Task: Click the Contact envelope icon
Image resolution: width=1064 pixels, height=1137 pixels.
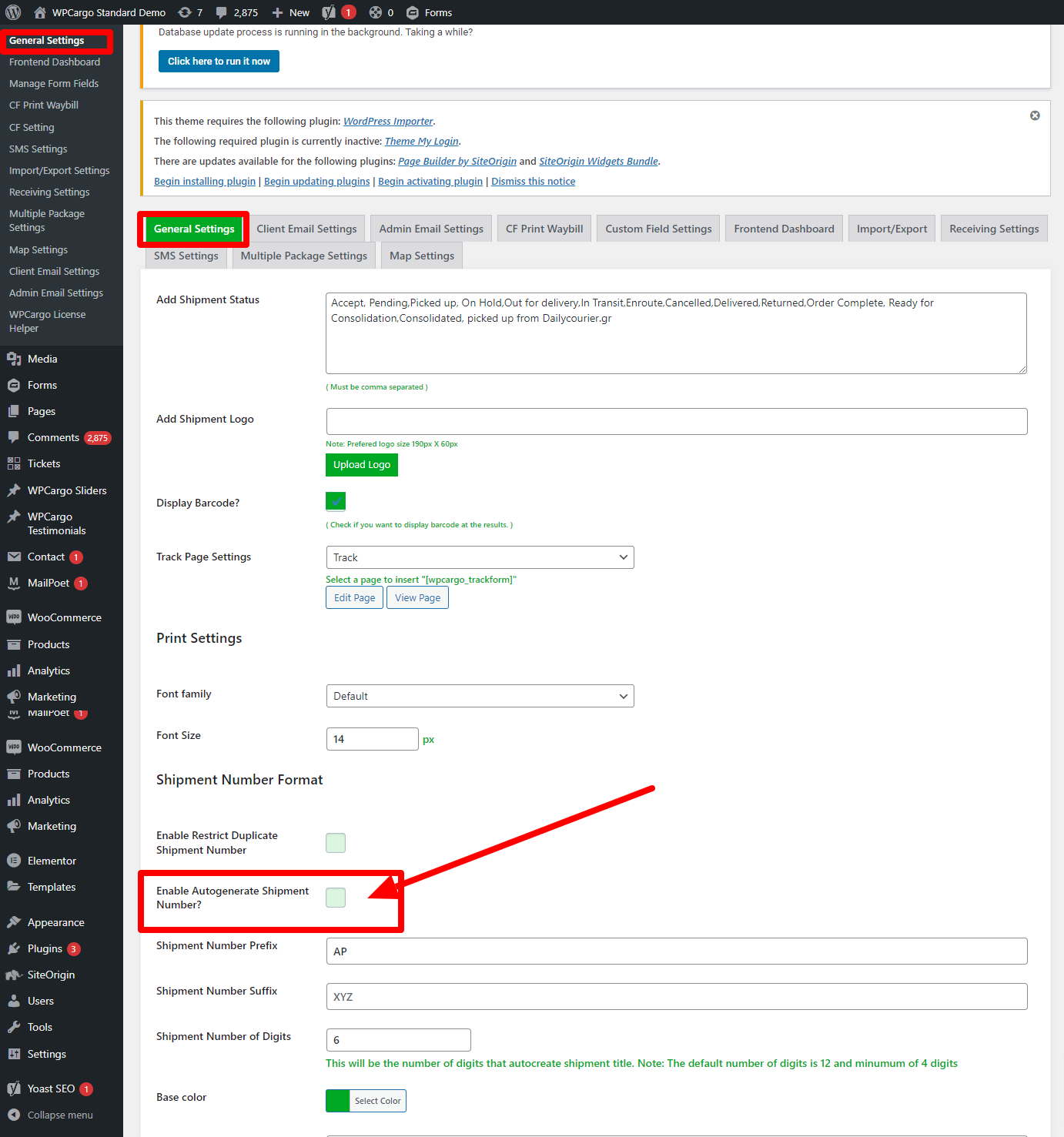Action: (x=14, y=557)
